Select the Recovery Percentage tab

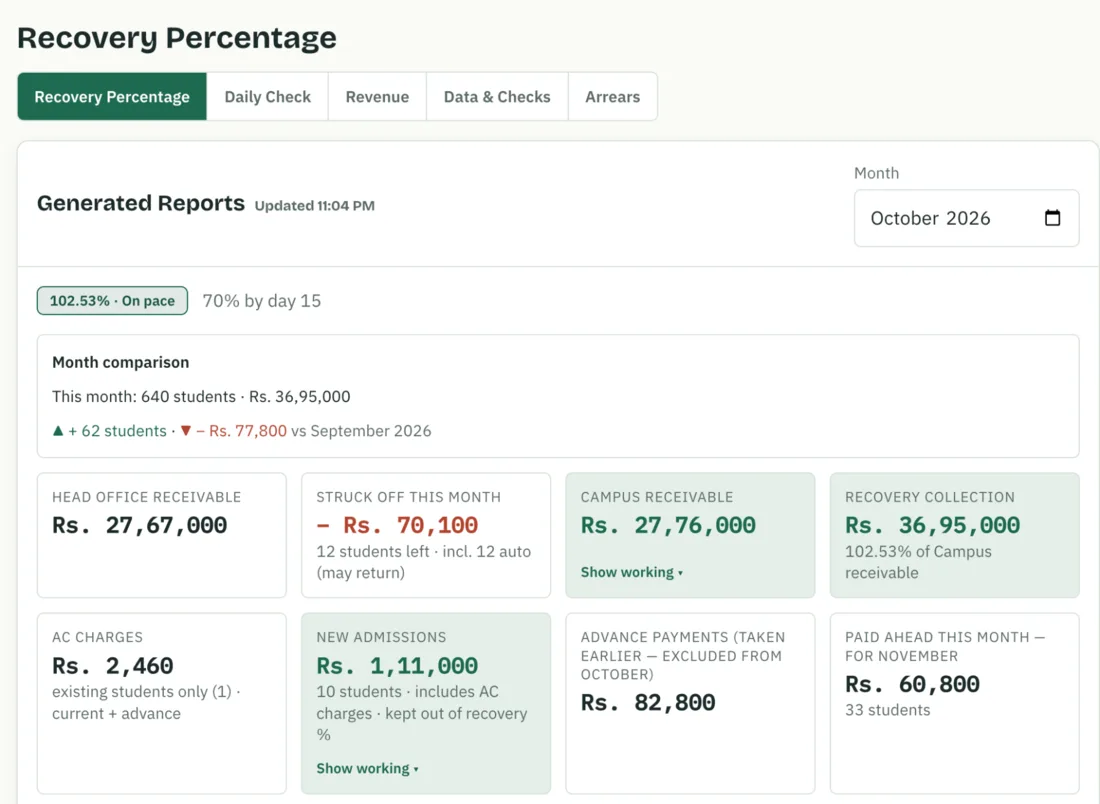[112, 97]
